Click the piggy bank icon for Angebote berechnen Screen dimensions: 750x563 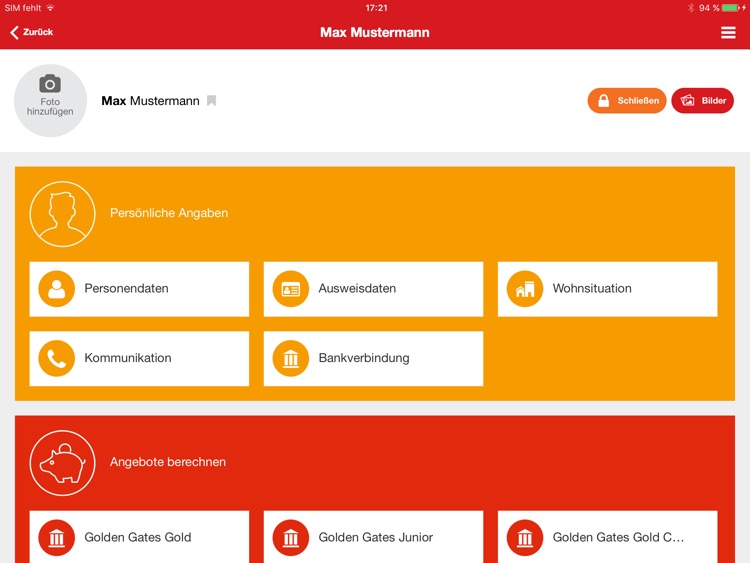(x=62, y=463)
